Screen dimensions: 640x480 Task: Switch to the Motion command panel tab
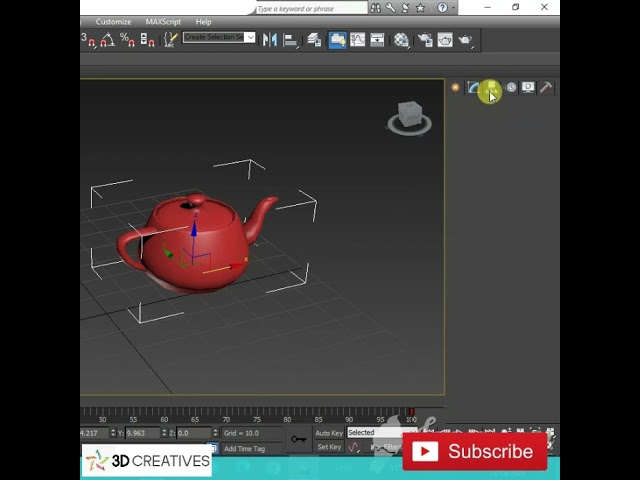click(511, 87)
